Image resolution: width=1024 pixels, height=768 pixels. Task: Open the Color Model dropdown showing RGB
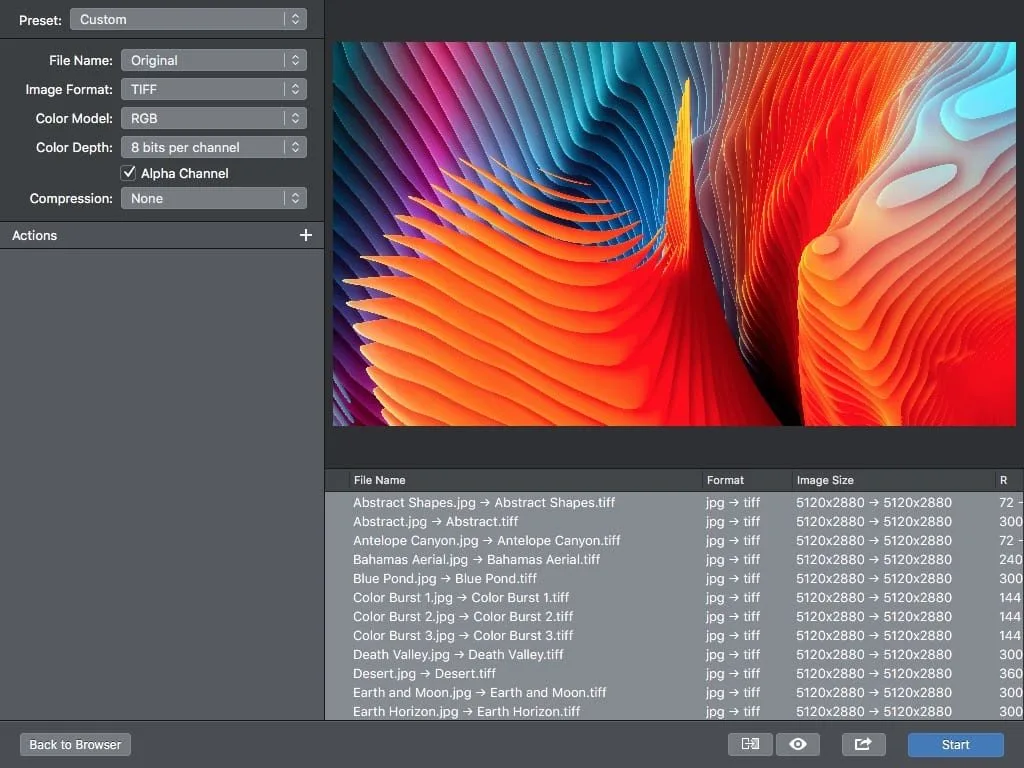point(213,118)
